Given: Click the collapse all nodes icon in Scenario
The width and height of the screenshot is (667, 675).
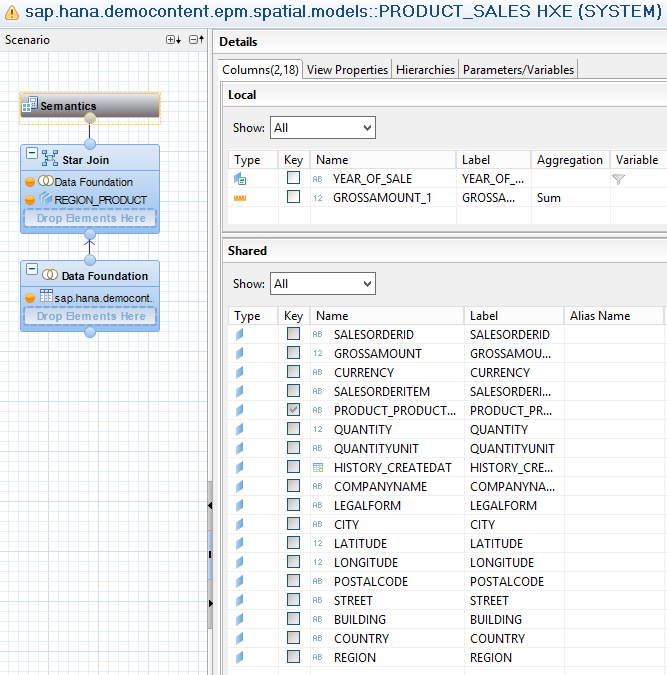Looking at the screenshot, I should pyautogui.click(x=196, y=40).
